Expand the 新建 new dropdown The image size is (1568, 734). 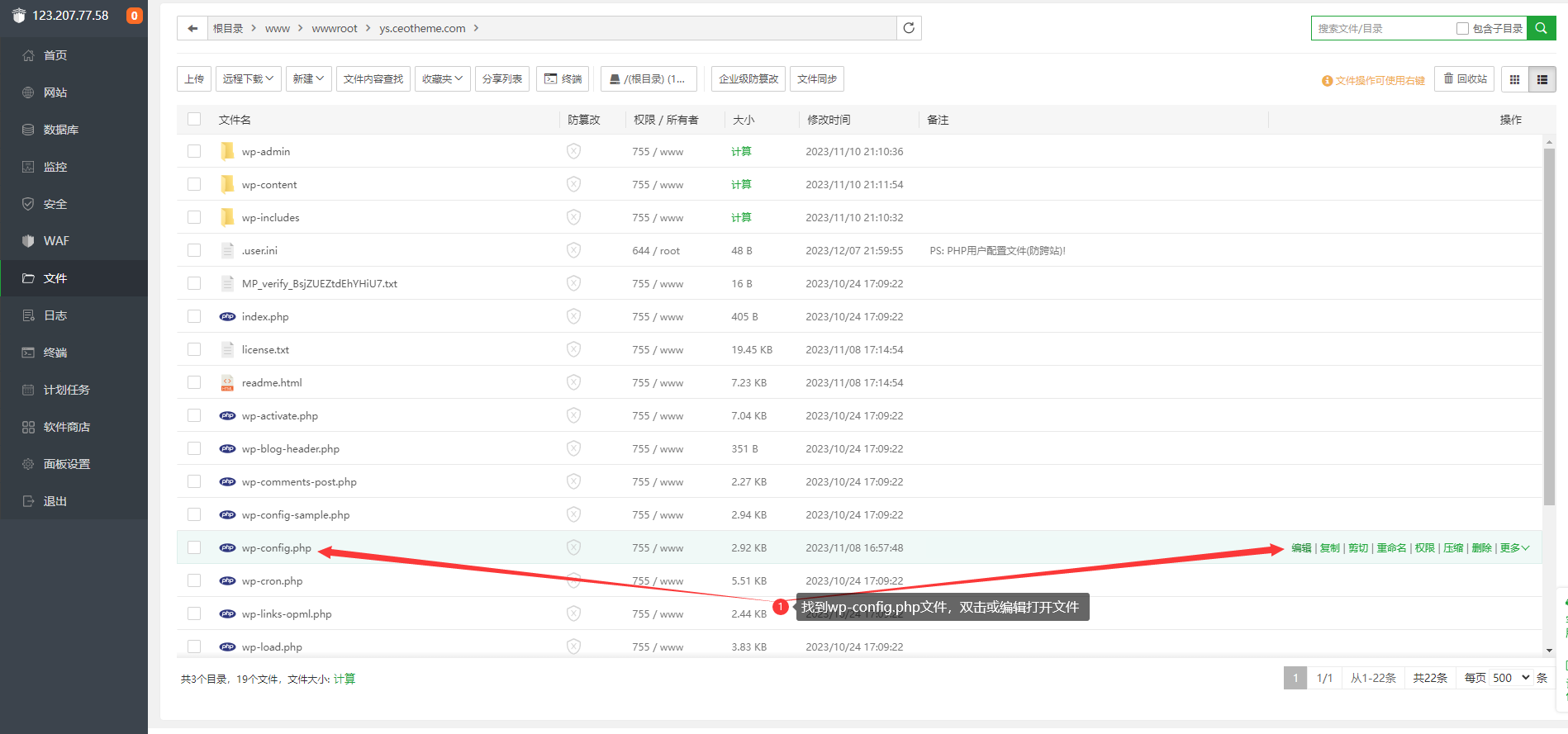[308, 79]
